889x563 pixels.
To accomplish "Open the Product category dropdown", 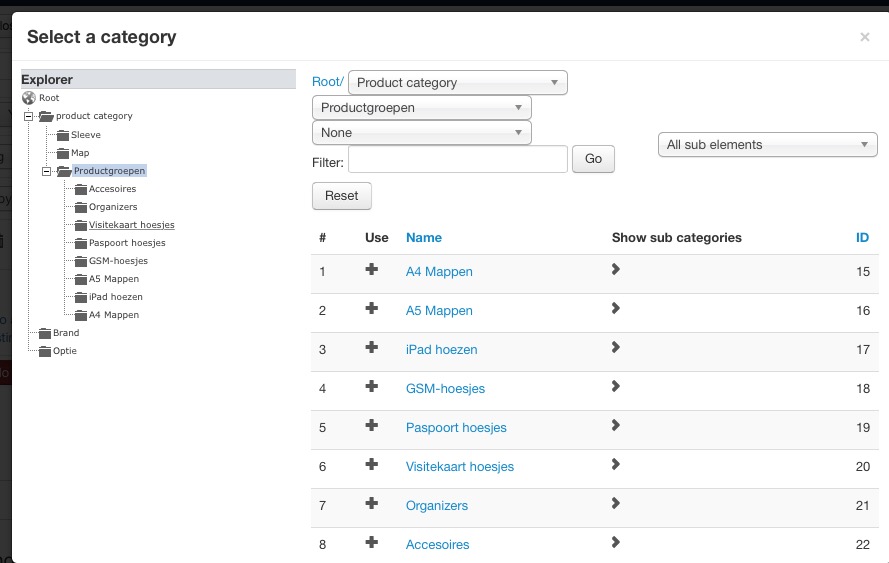I will coord(458,83).
